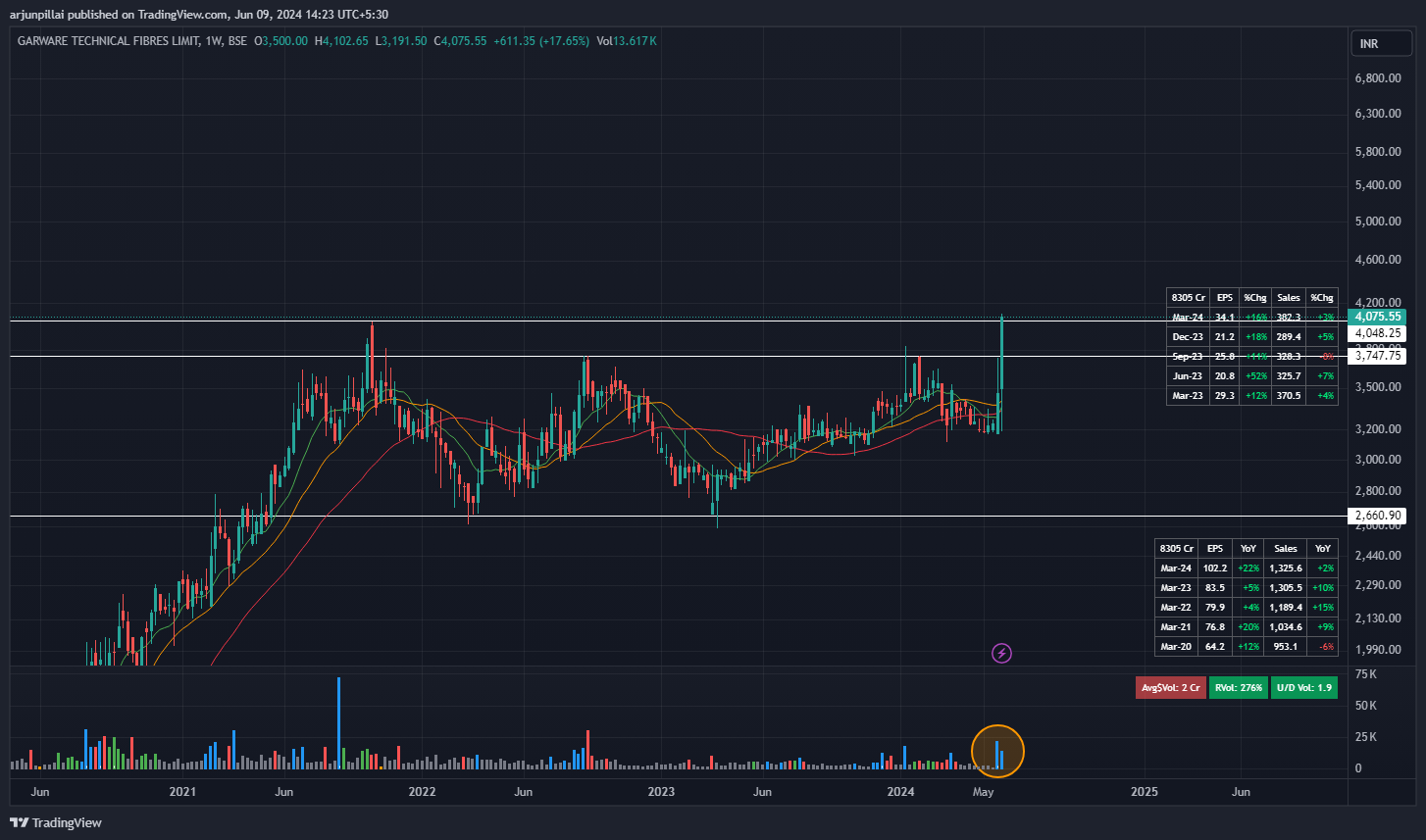
Task: Click the 5,800.00 price axis label
Action: (x=1376, y=152)
